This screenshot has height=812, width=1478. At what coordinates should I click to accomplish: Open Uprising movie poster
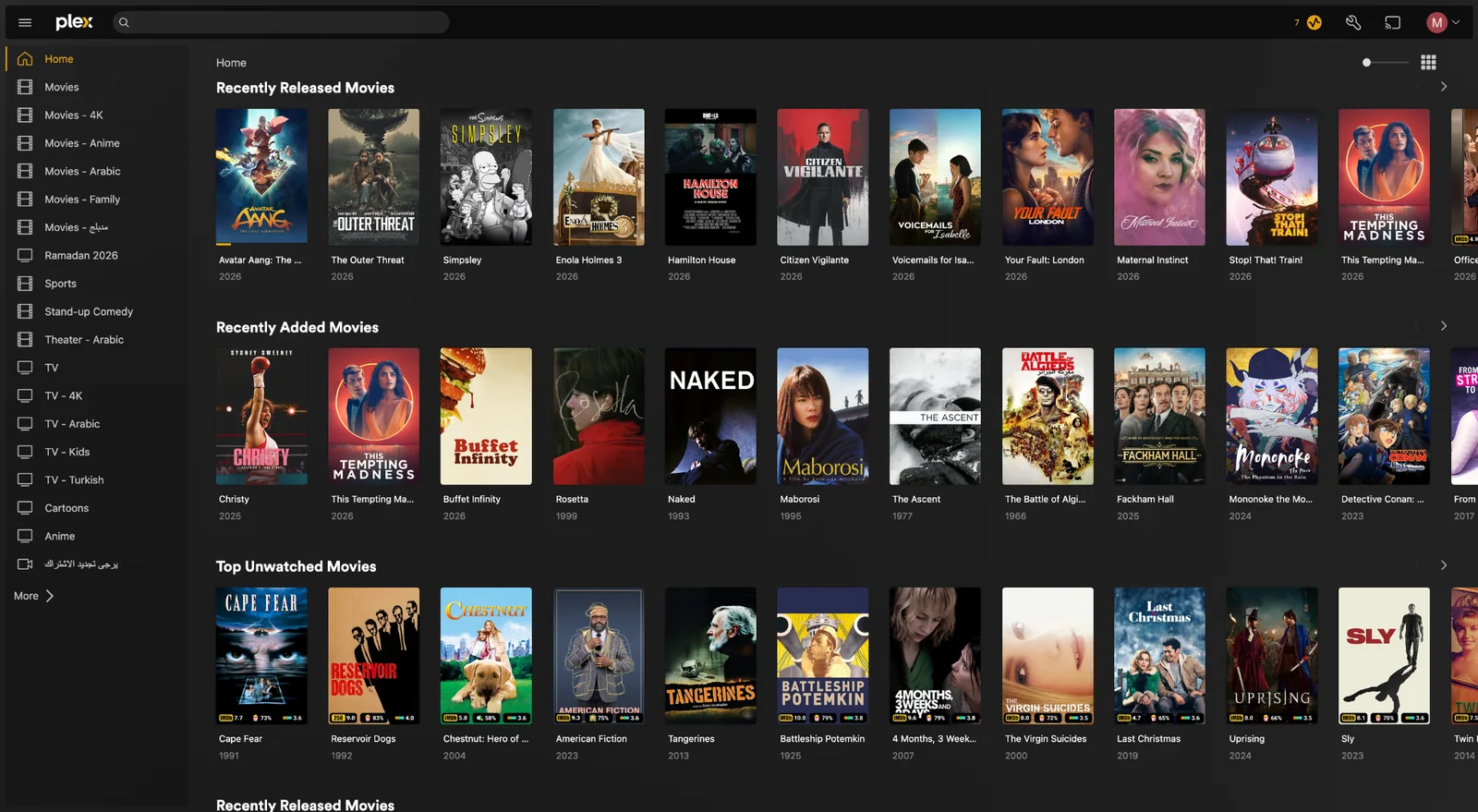pos(1272,656)
